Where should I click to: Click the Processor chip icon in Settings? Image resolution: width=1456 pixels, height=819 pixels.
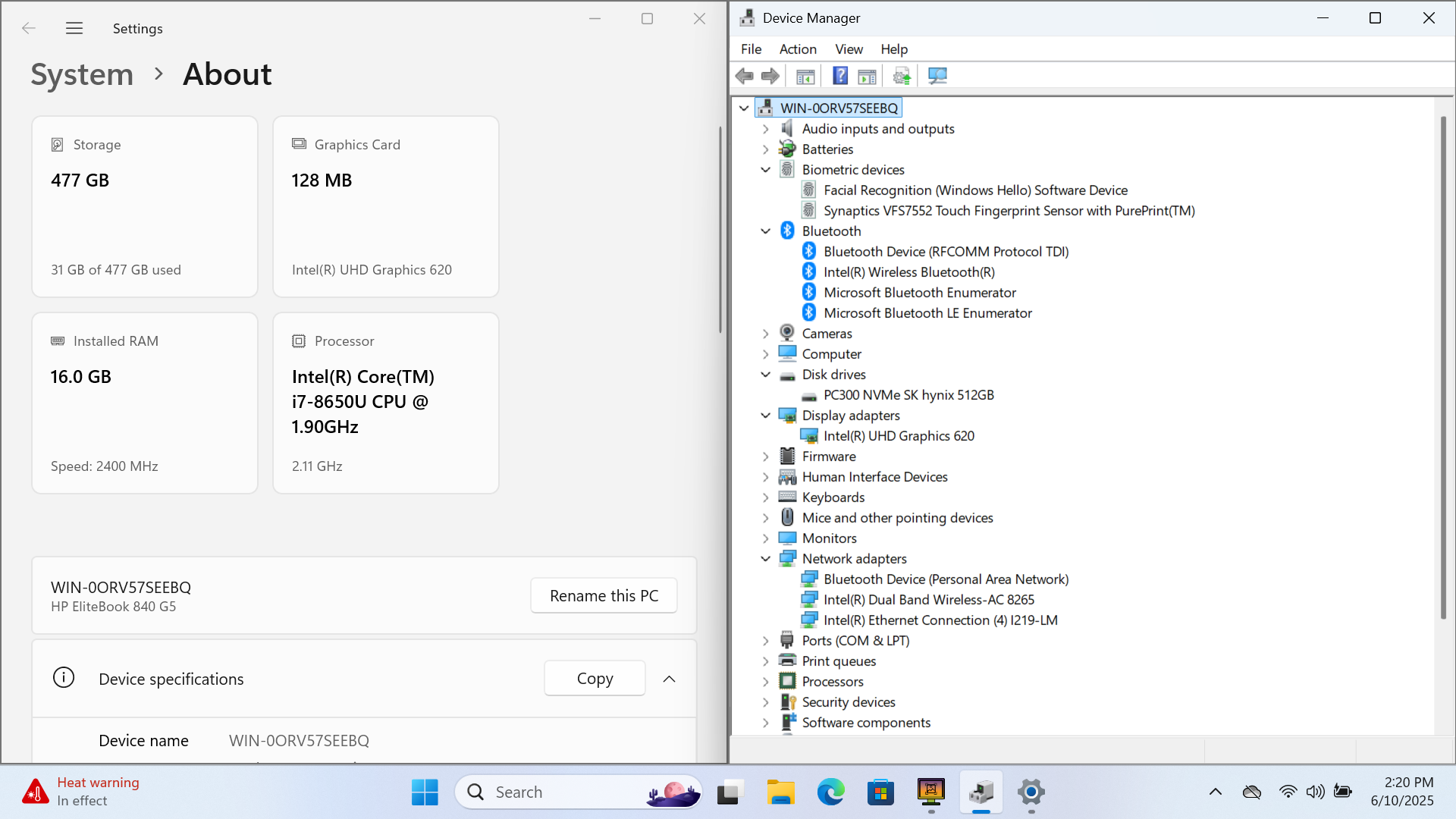[x=299, y=341]
